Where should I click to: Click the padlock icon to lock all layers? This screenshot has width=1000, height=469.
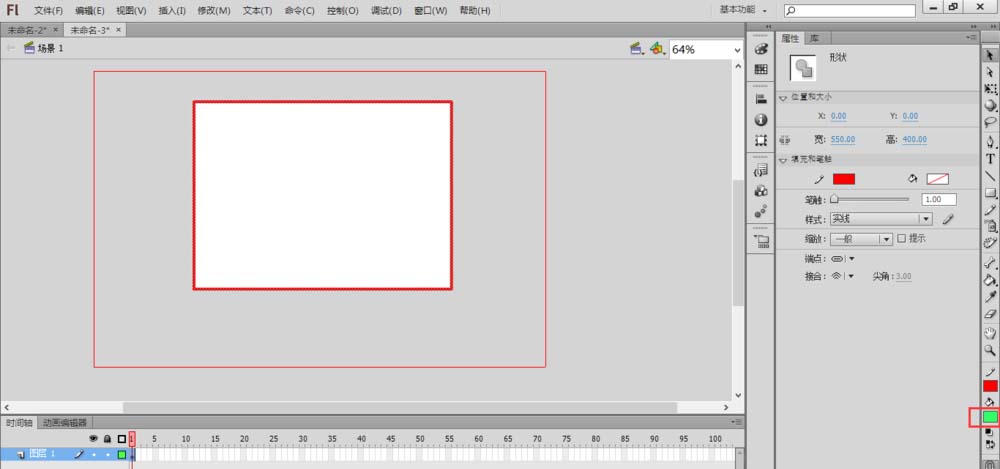coord(107,439)
